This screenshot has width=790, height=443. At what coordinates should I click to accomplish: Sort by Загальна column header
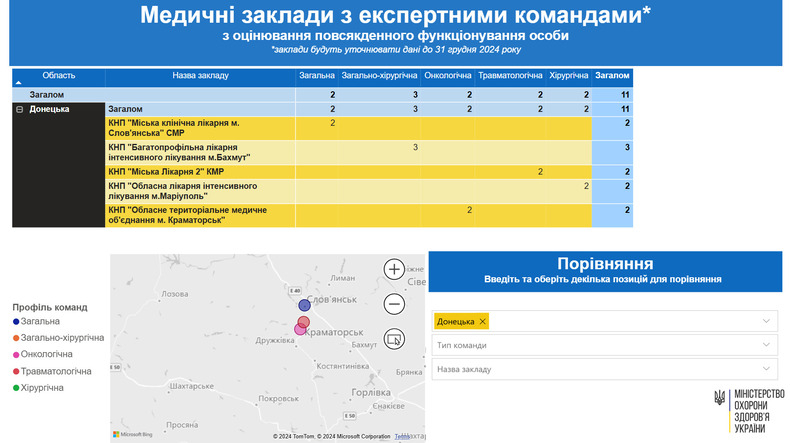click(316, 76)
